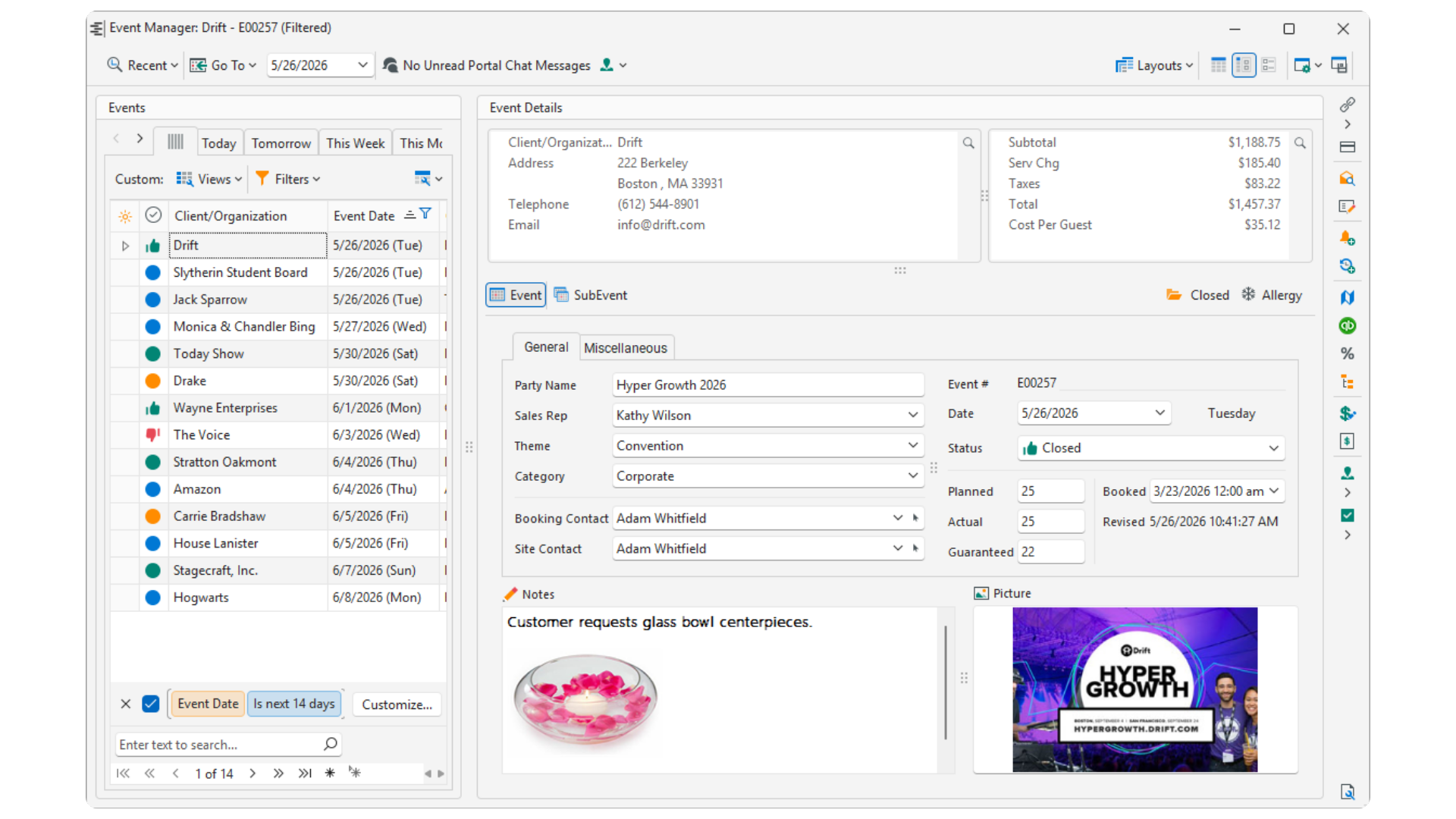Click the green checkmark box in the right sidebar
This screenshot has height=819, width=1456.
point(1348,516)
